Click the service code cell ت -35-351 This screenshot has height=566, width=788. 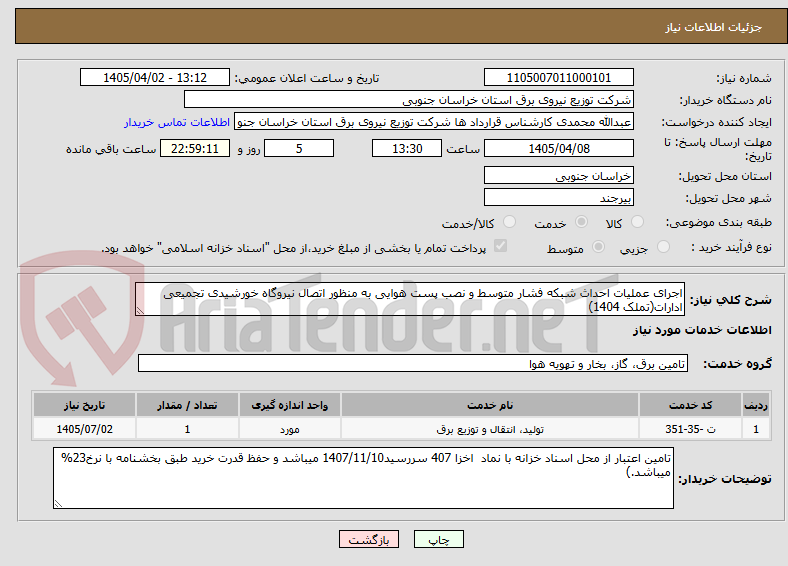click(x=691, y=429)
